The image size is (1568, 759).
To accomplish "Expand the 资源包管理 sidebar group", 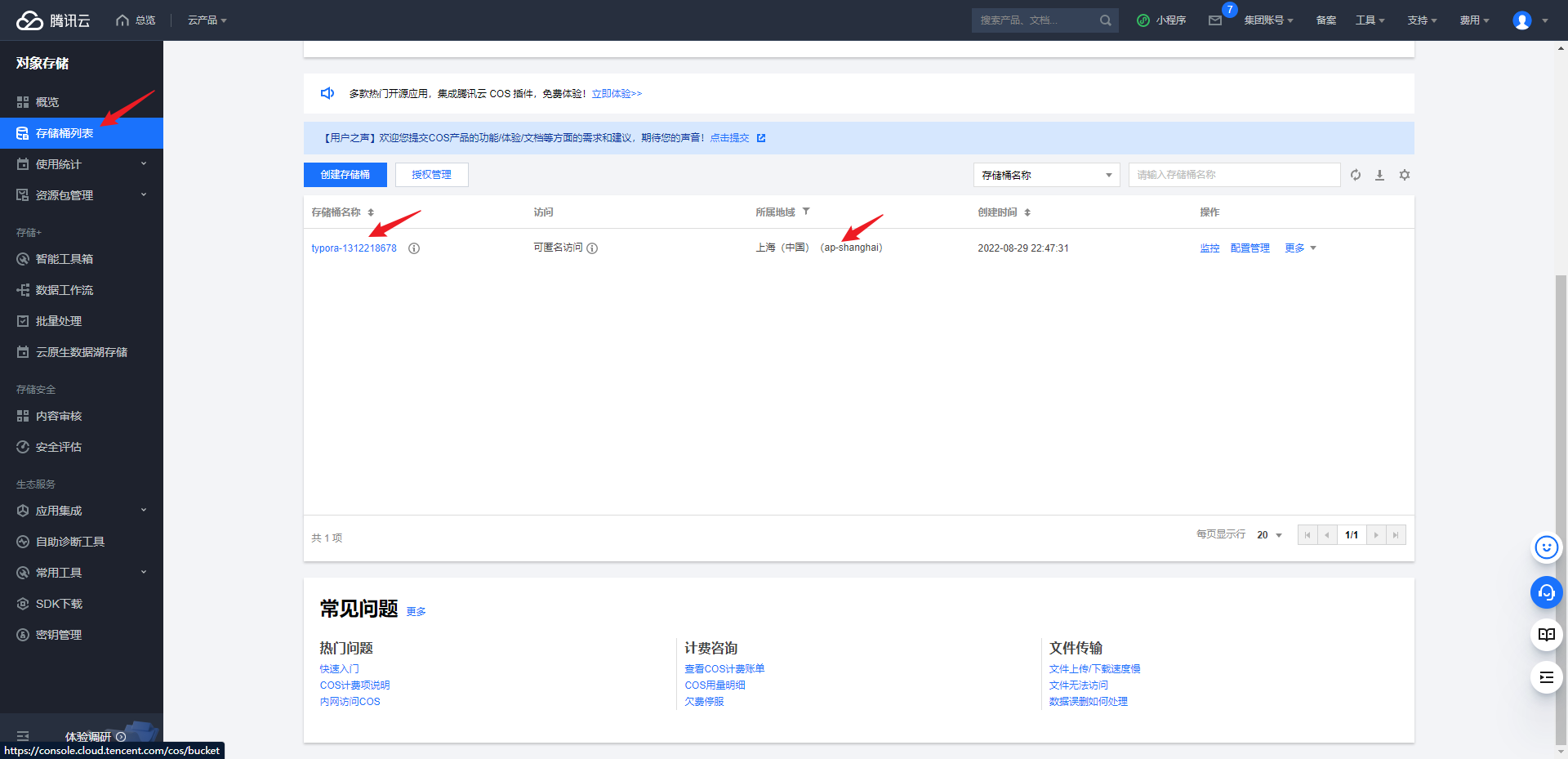I will (82, 195).
